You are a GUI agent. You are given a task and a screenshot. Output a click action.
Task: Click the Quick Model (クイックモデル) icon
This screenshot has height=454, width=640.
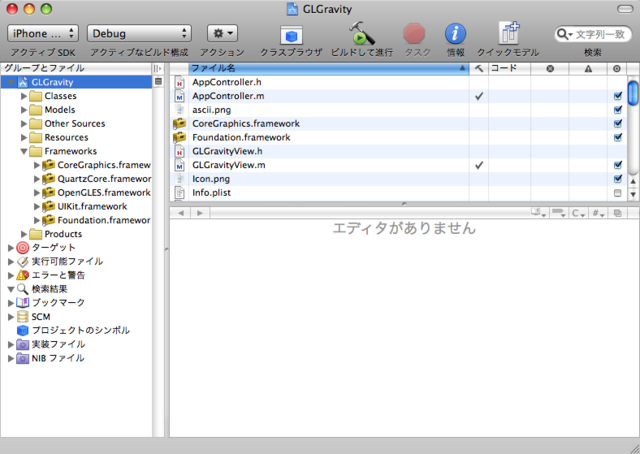[508, 33]
